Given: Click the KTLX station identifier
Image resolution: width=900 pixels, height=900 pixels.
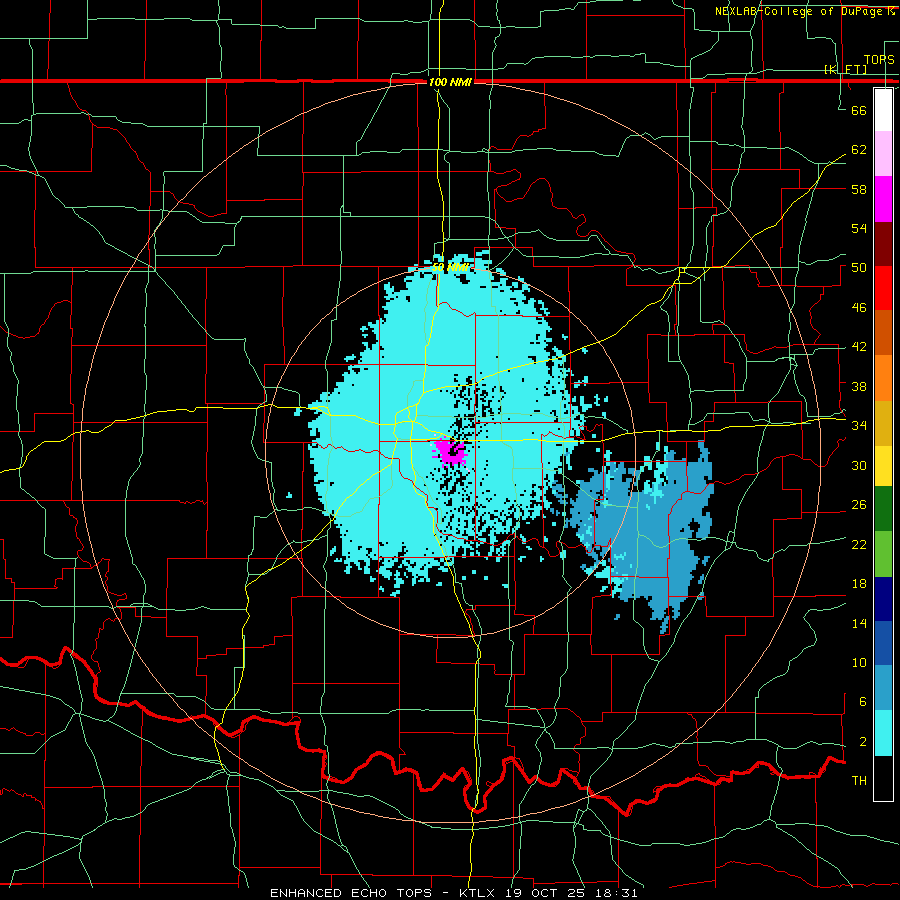Looking at the screenshot, I should coord(479,893).
